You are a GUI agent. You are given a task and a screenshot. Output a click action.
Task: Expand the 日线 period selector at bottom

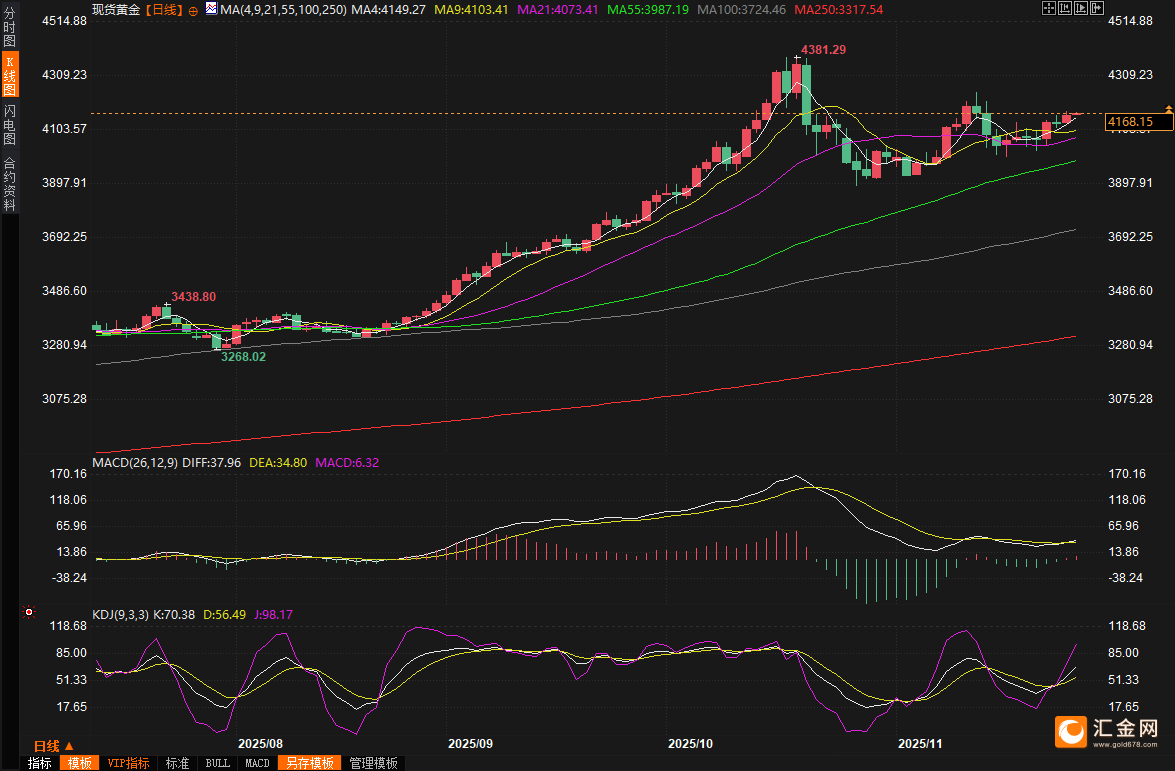click(x=55, y=746)
